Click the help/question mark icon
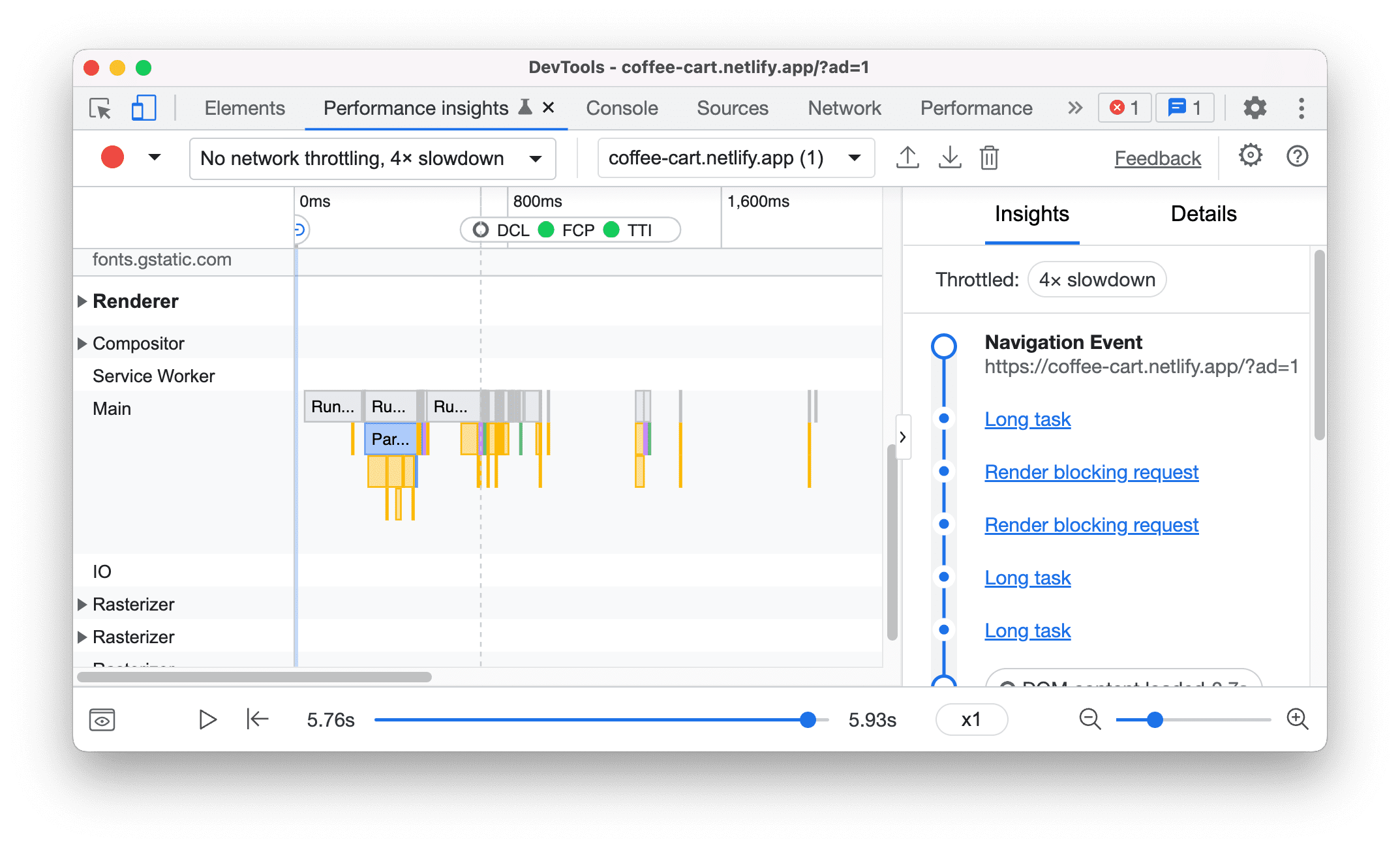This screenshot has height=848, width=1400. tap(1297, 157)
